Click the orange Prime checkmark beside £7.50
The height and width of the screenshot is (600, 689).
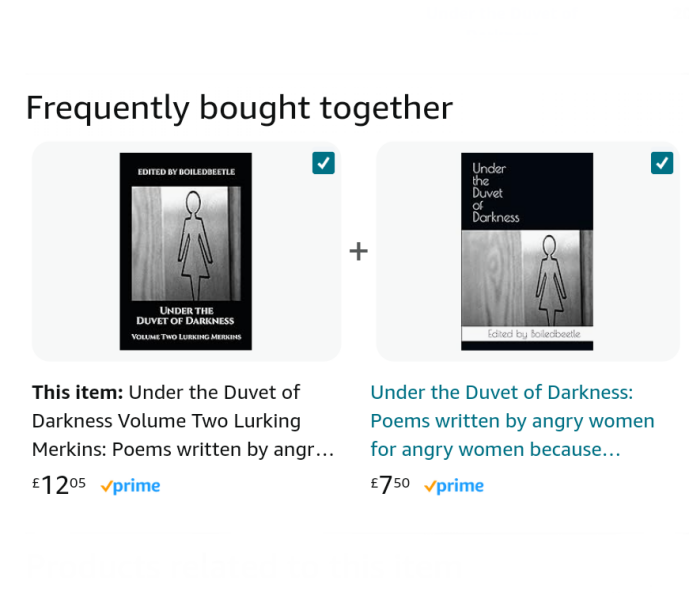(x=430, y=487)
